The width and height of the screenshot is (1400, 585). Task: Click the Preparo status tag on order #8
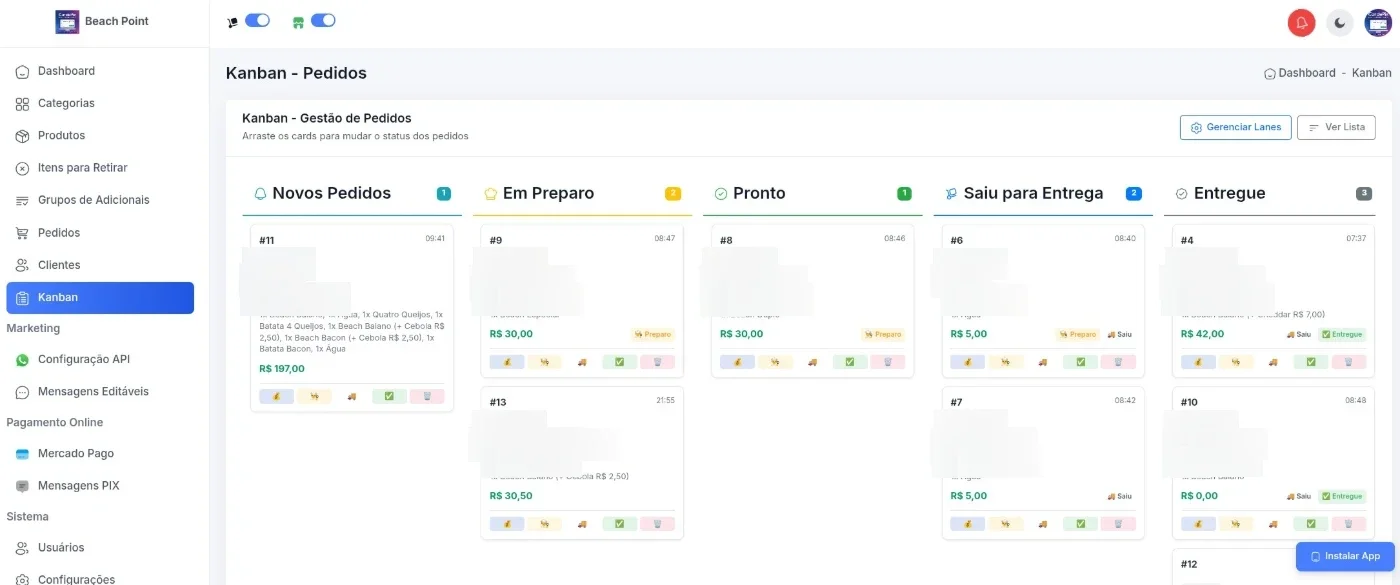point(883,334)
